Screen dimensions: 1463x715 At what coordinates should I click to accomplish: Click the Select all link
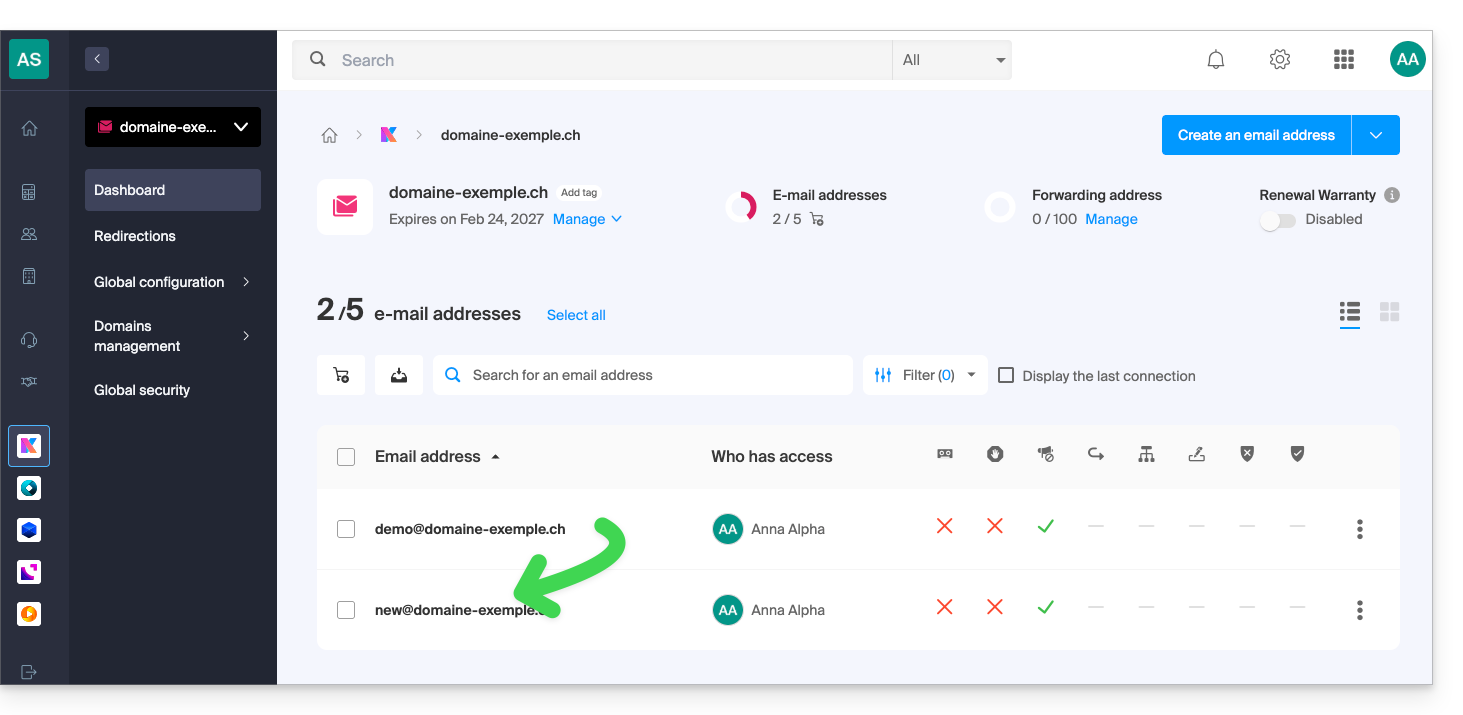[576, 315]
